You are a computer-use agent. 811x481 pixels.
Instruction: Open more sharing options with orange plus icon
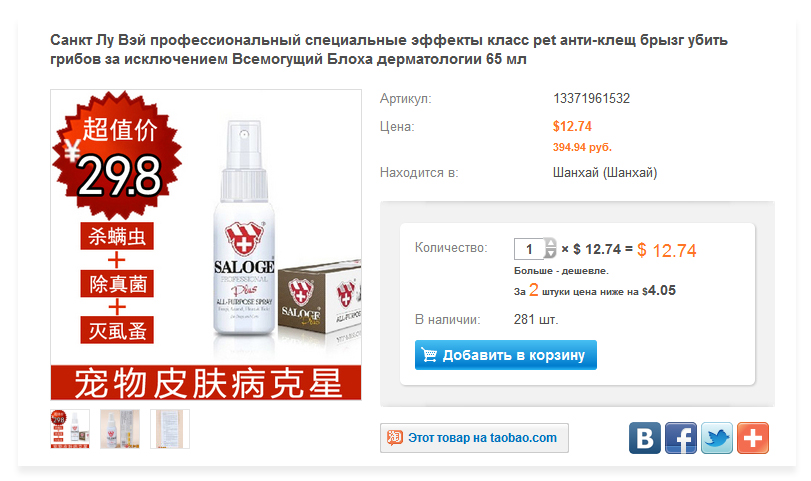coord(753,438)
